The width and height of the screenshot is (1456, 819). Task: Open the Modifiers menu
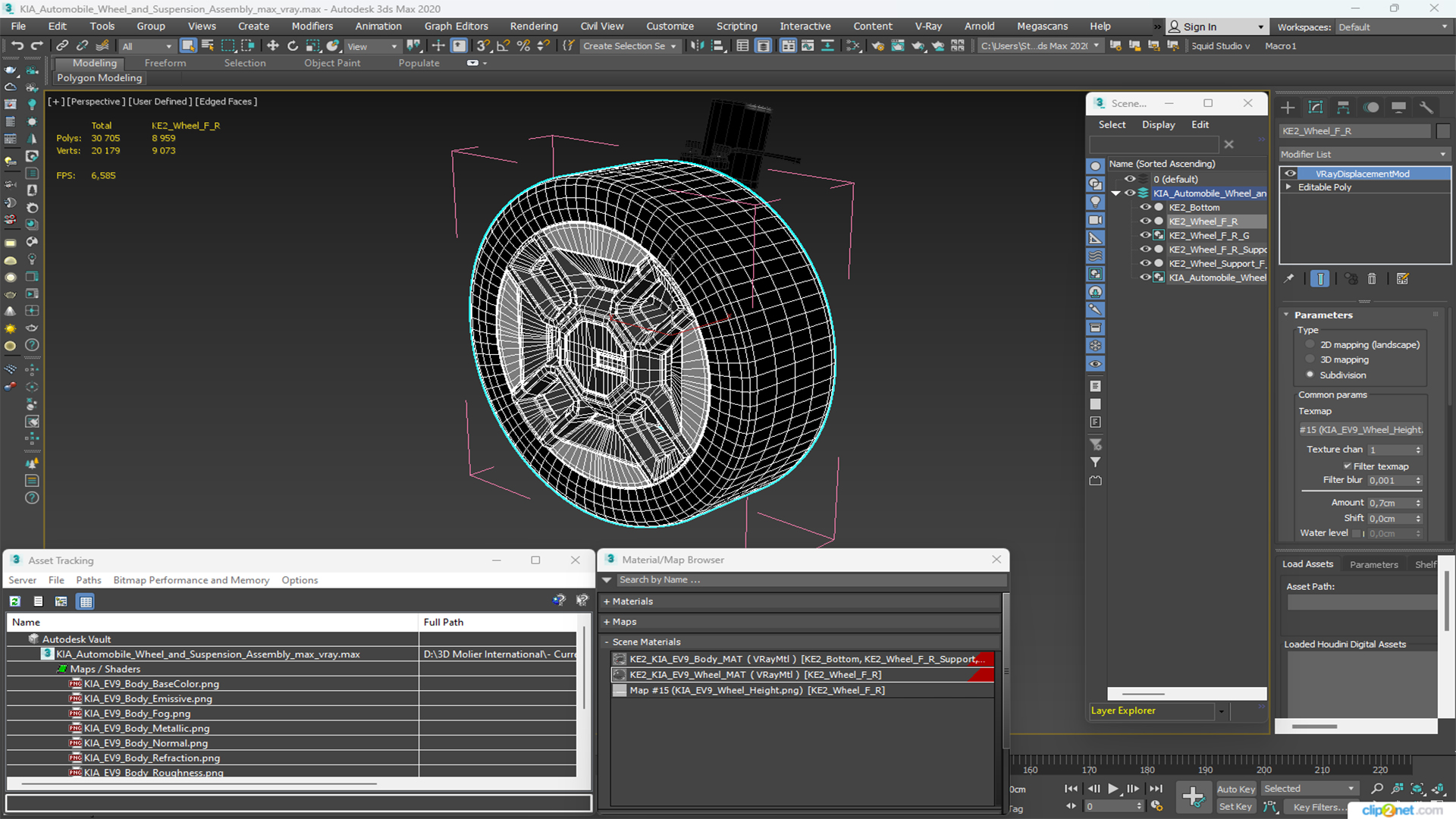[312, 26]
